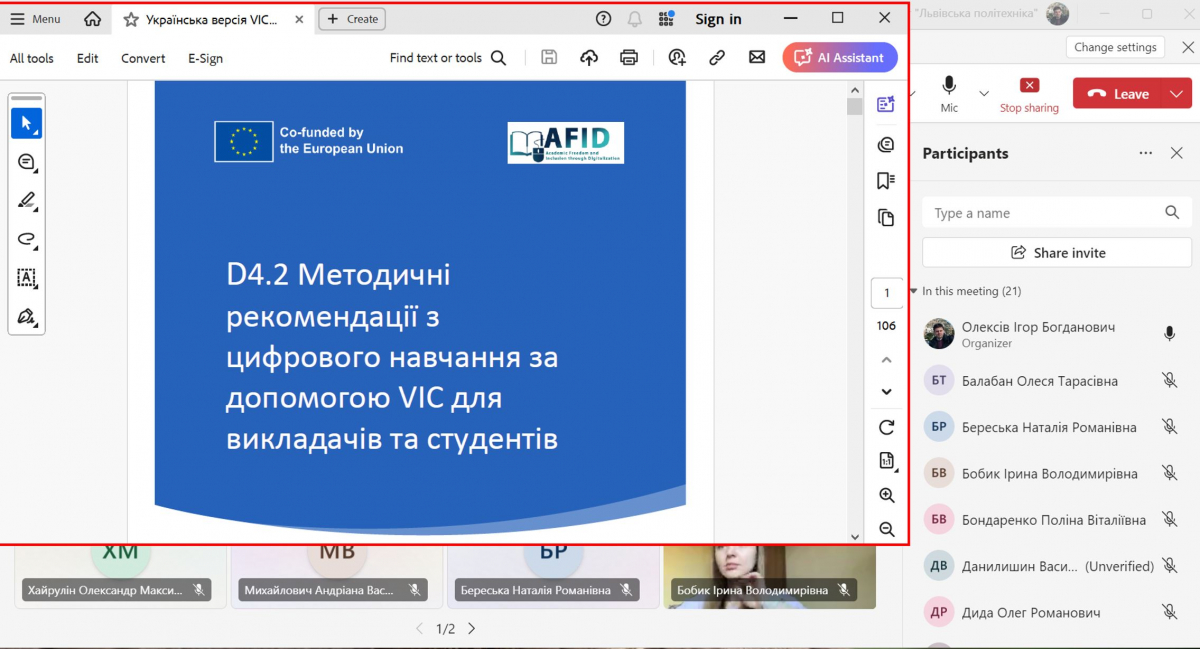Screen dimensions: 1200x649
Task: Mute Олексів Ігор Богданович's microphone
Action: (1169, 334)
